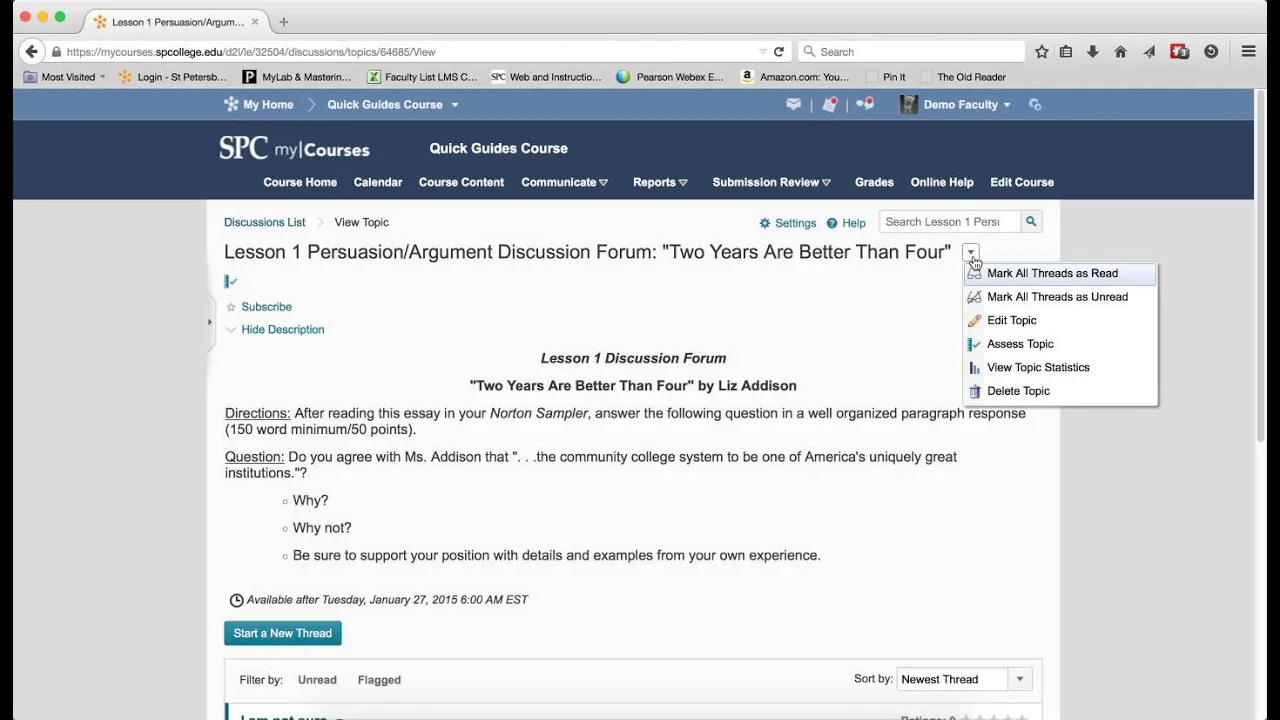Choose View Topic Statistics
Image resolution: width=1280 pixels, height=720 pixels.
[x=1060, y=368]
